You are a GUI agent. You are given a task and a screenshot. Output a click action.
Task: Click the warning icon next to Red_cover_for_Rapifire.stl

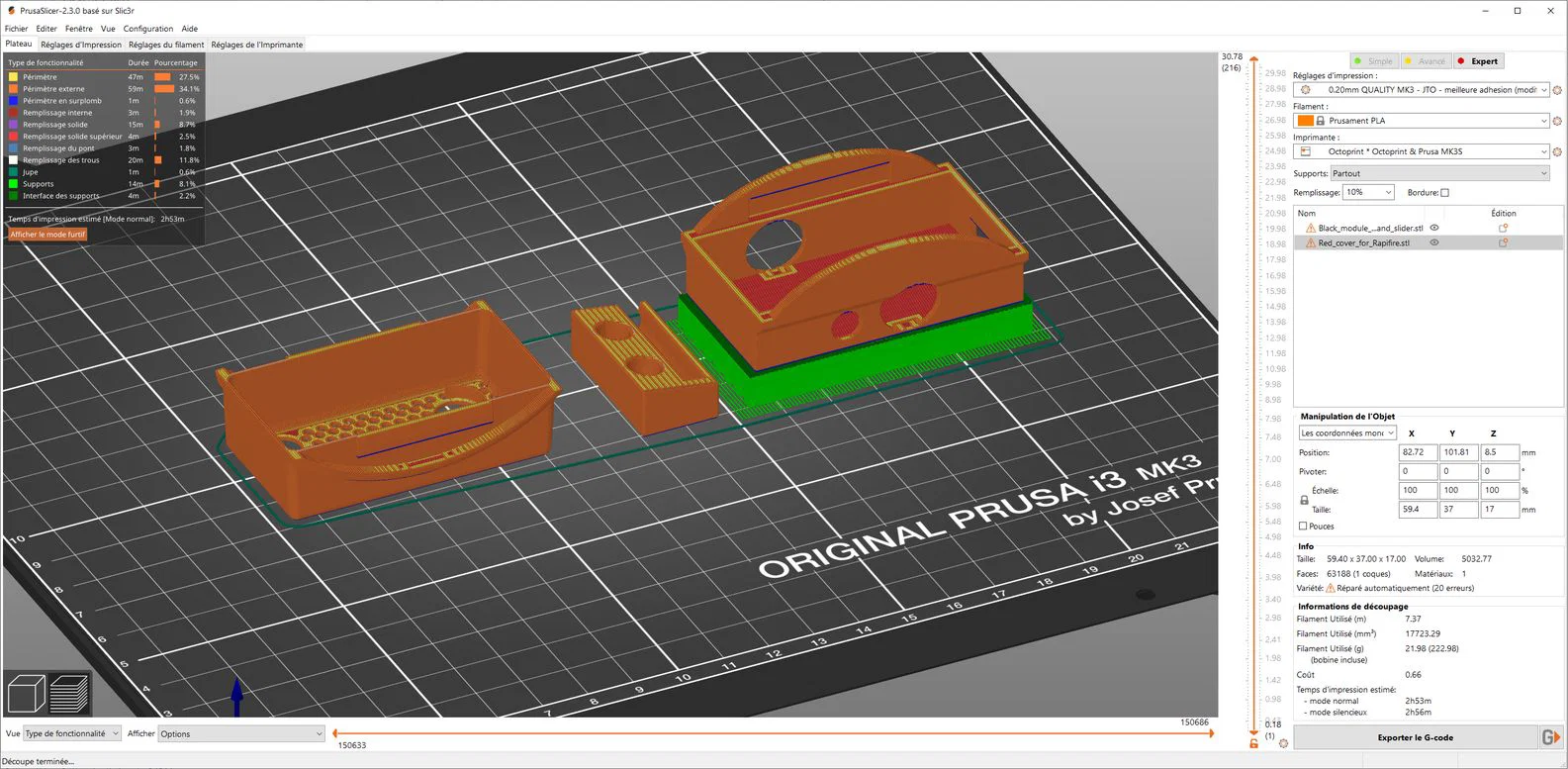1311,242
